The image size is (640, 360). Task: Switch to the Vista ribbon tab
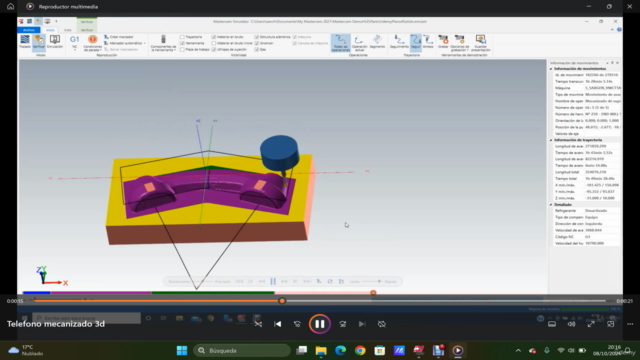coord(67,30)
